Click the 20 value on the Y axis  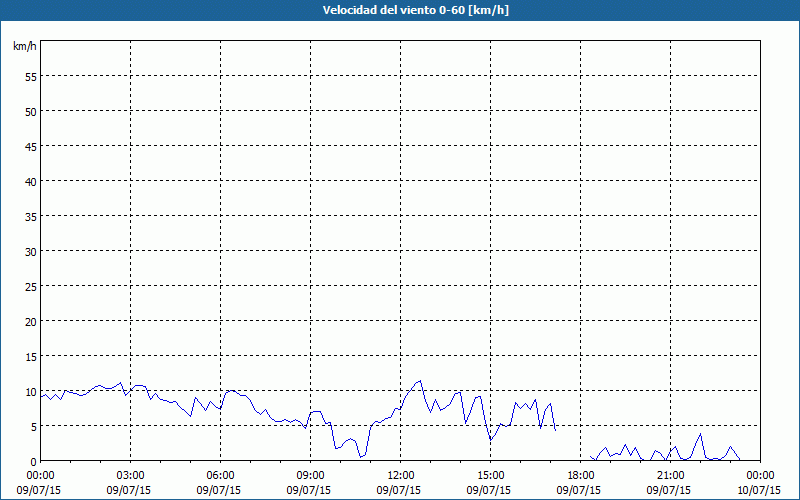[x=31, y=321]
